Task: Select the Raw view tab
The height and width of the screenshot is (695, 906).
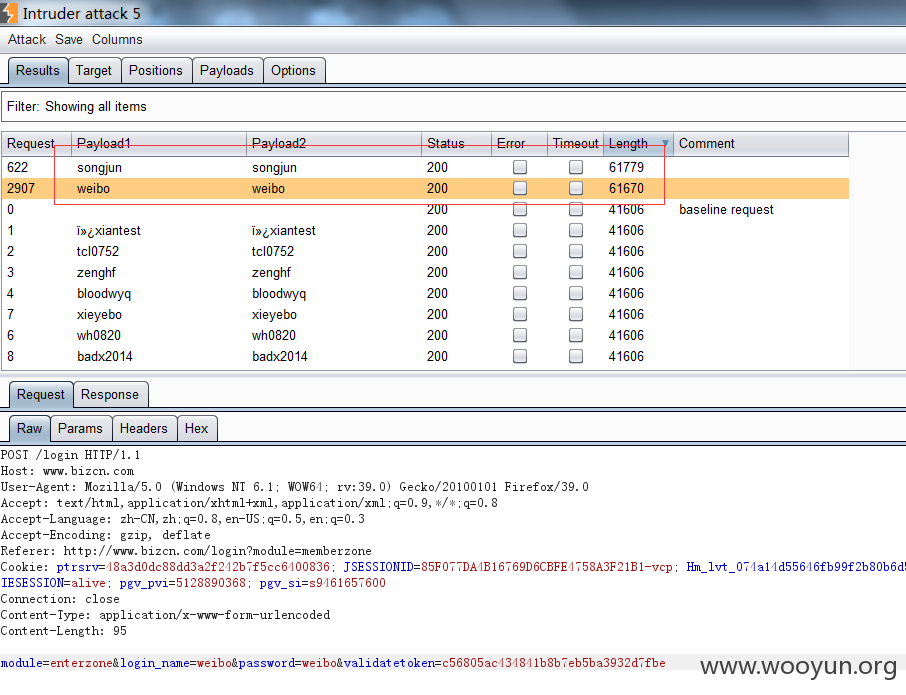Action: click(x=29, y=429)
